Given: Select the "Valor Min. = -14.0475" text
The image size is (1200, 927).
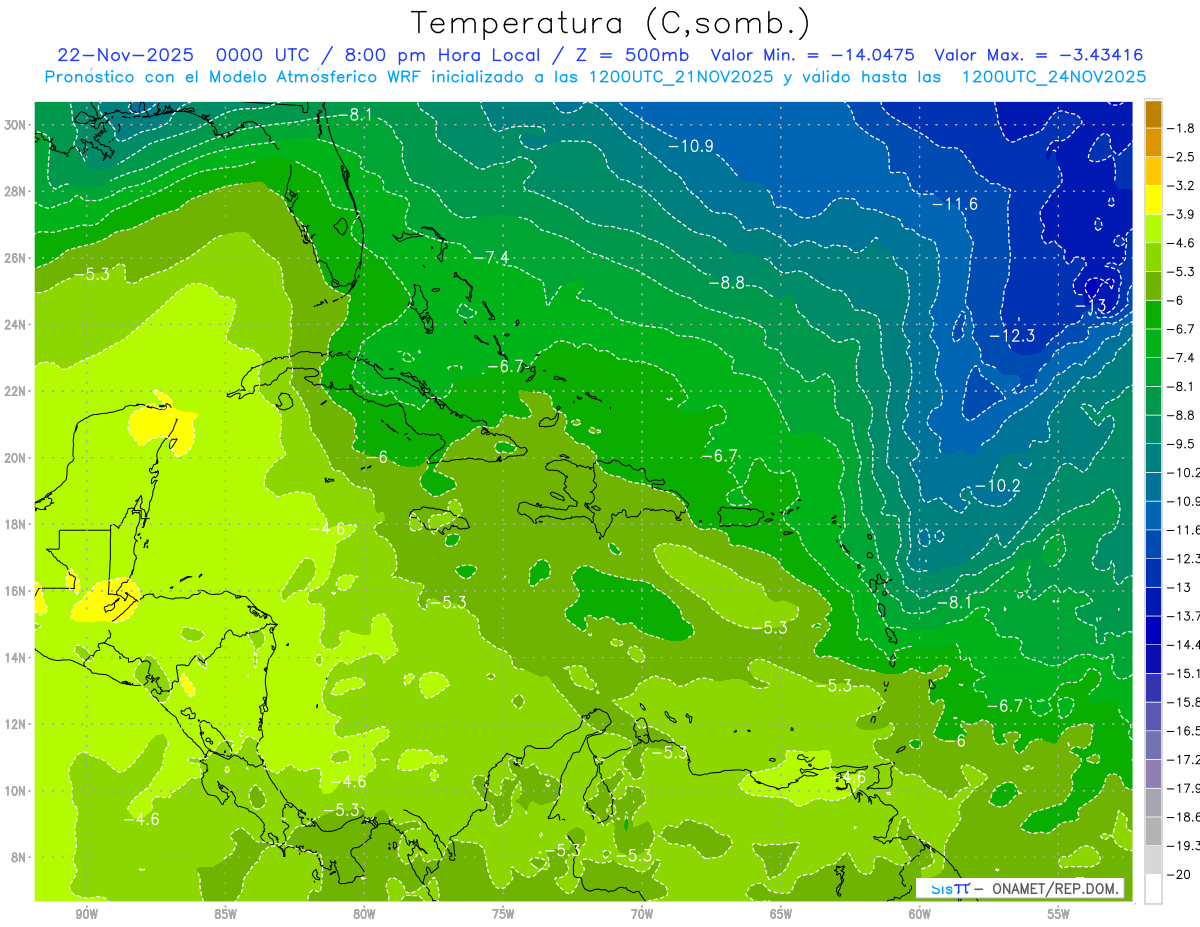Looking at the screenshot, I should 813,55.
